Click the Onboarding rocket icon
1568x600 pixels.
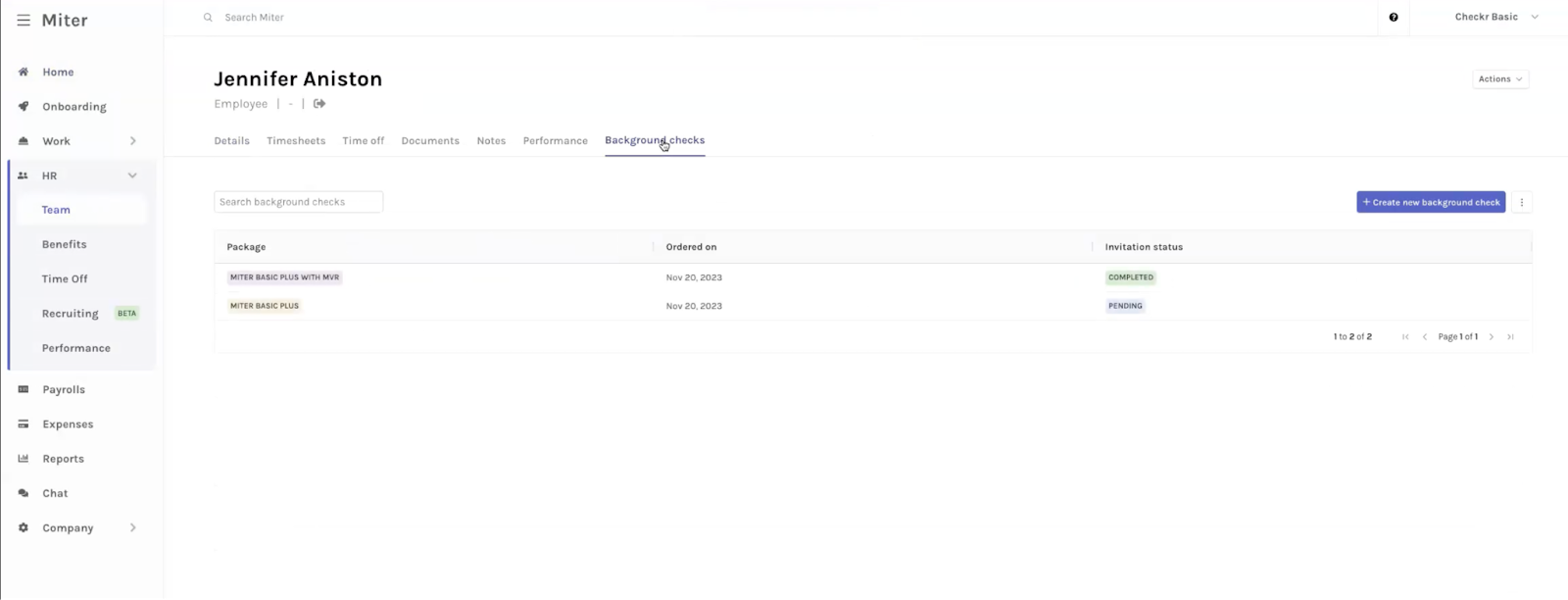click(24, 107)
